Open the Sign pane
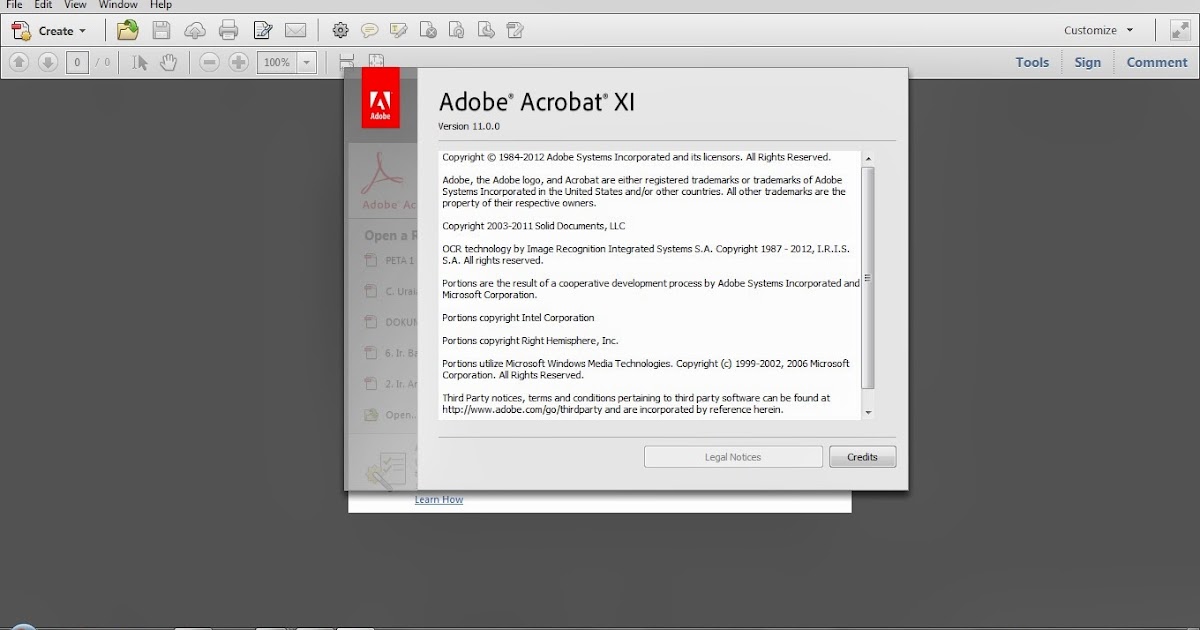 click(1088, 62)
